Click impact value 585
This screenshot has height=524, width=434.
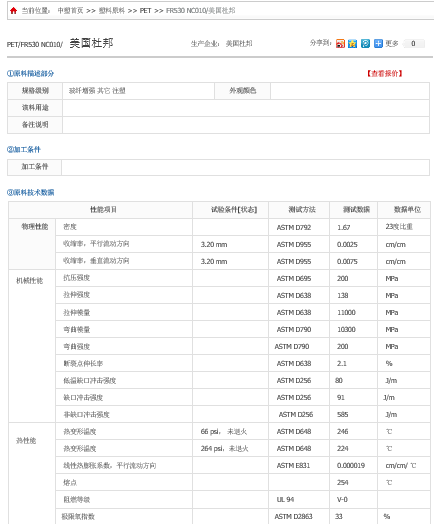tap(342, 415)
